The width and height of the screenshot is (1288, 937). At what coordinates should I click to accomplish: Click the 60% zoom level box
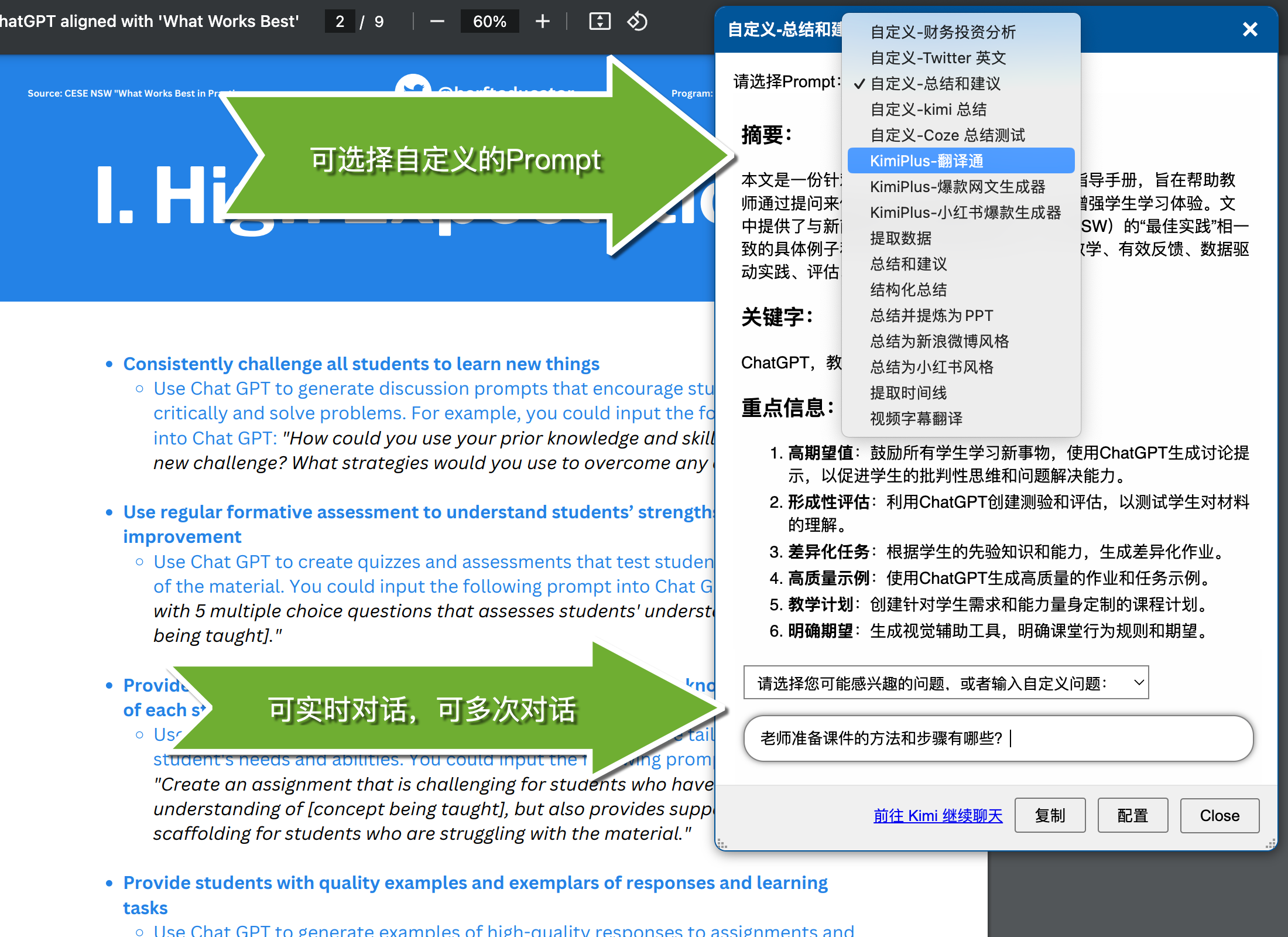[x=489, y=22]
